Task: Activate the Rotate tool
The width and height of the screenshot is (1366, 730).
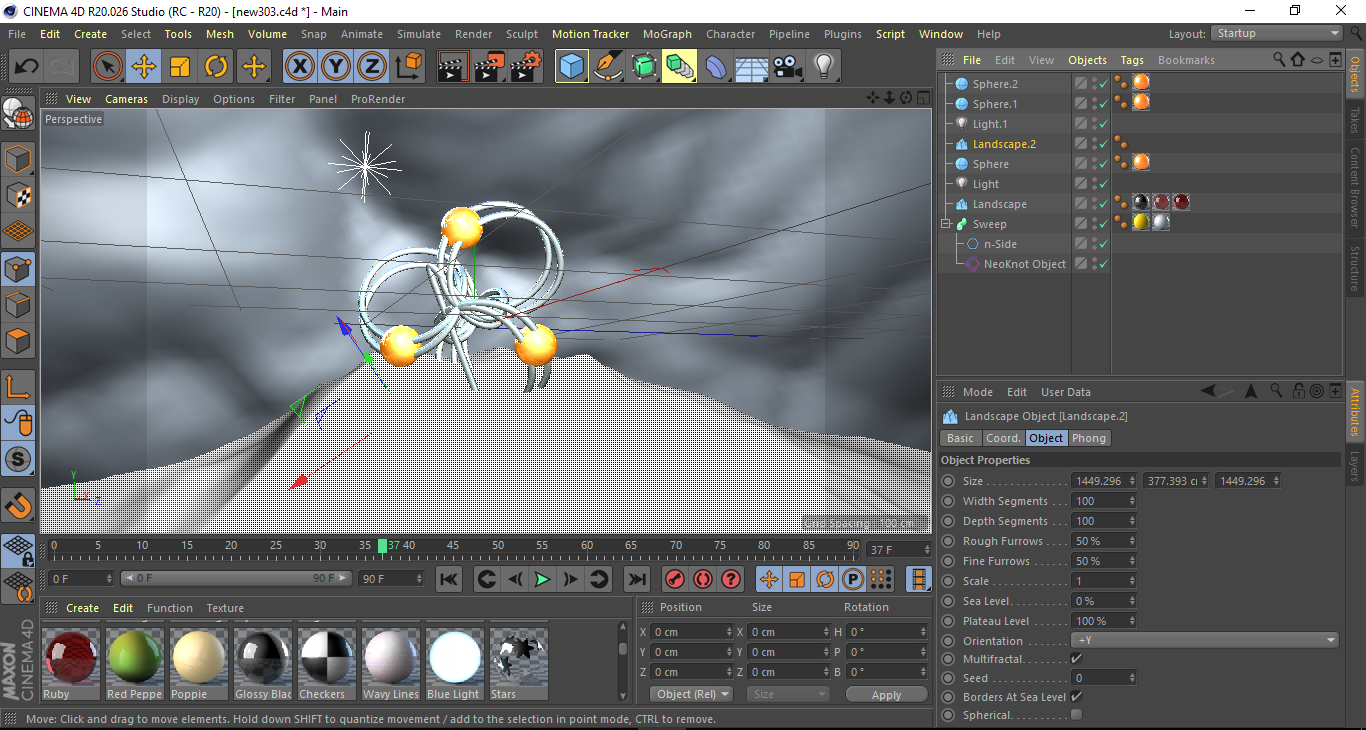Action: (x=216, y=67)
